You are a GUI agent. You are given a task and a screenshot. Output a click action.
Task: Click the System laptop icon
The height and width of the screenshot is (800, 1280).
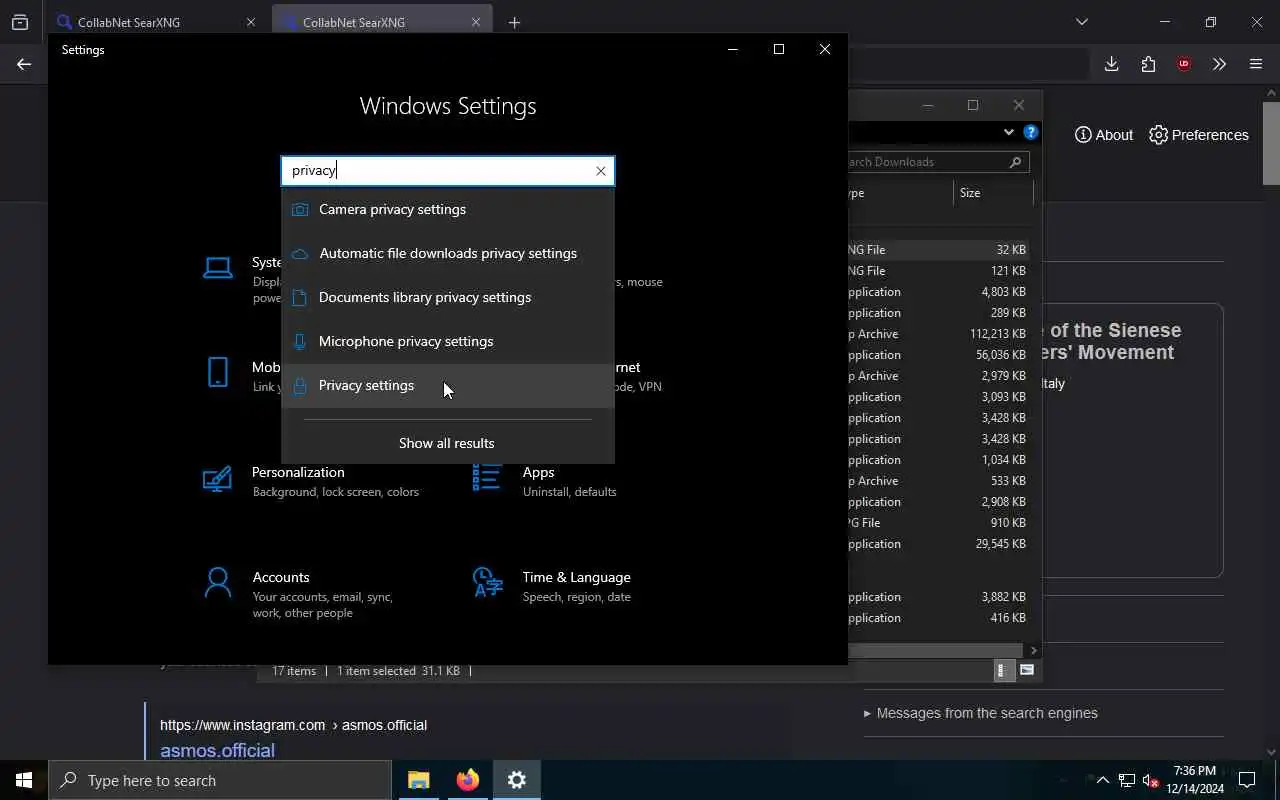(x=217, y=267)
